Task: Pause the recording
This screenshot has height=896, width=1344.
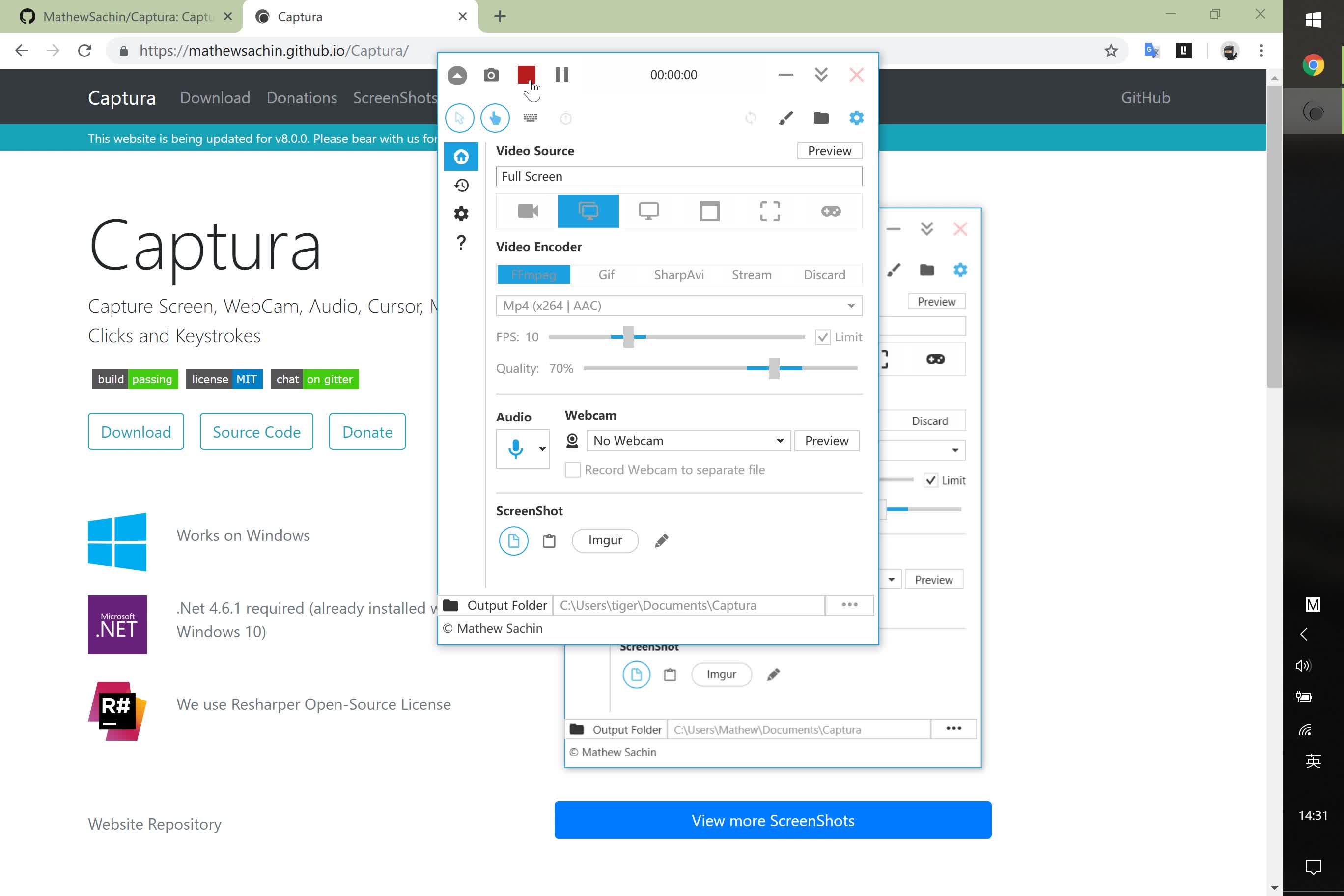Action: 561,75
